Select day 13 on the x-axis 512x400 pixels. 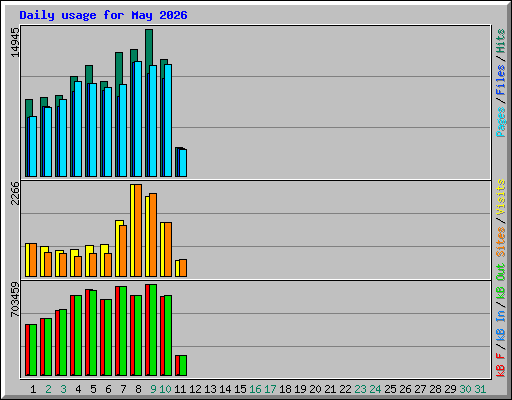[210, 389]
